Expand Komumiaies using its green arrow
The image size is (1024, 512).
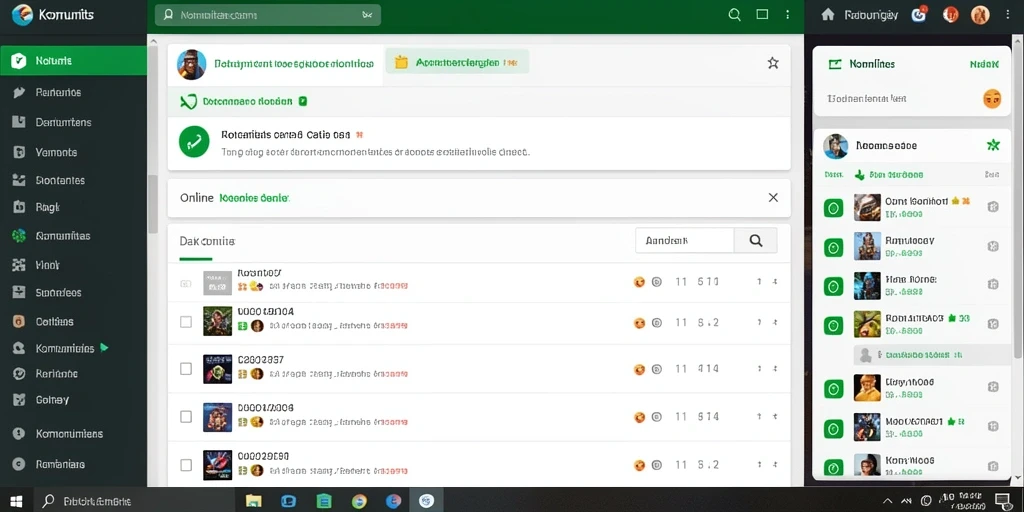coord(104,348)
